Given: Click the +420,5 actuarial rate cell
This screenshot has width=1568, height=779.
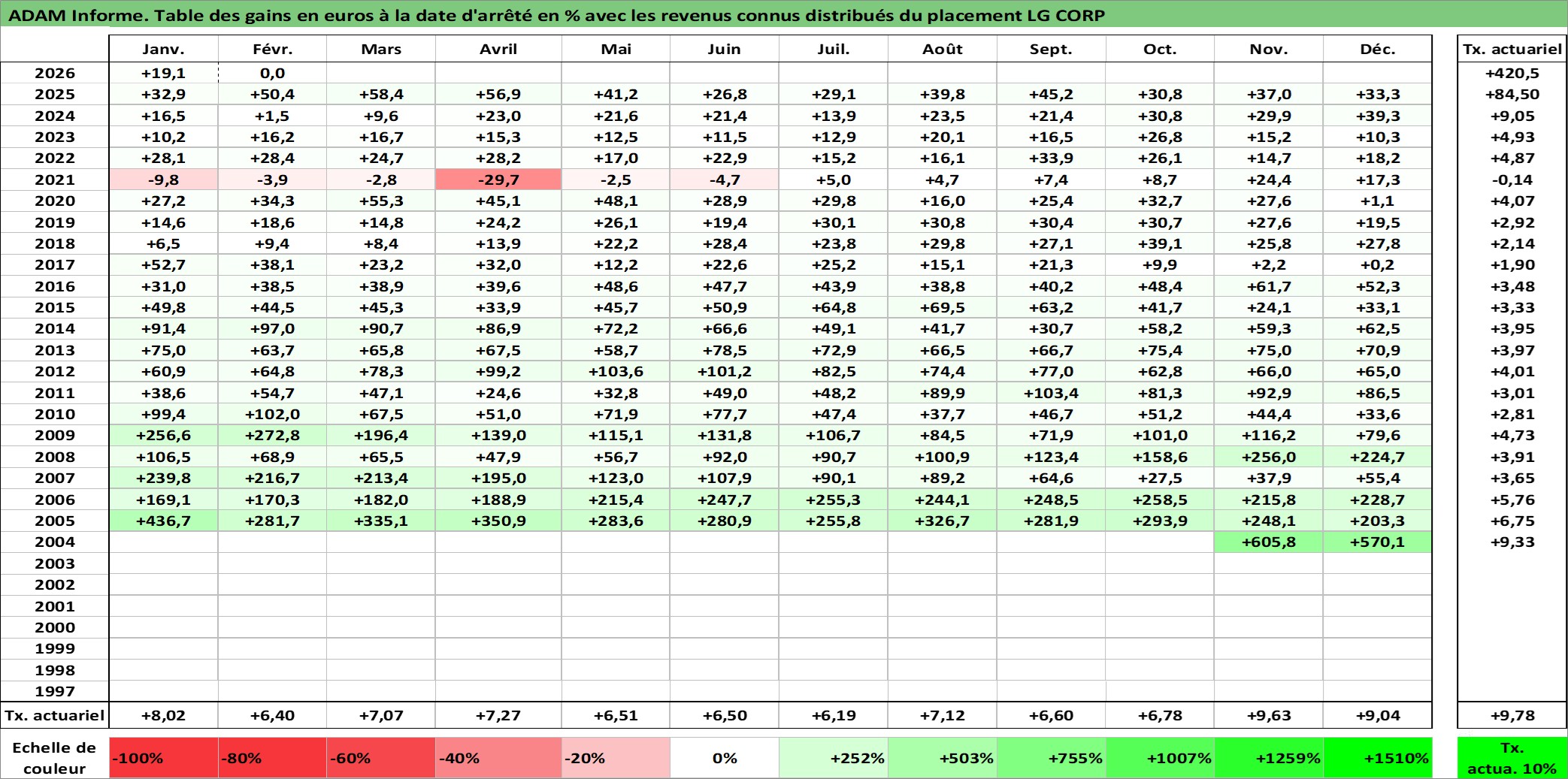Looking at the screenshot, I should point(1512,73).
